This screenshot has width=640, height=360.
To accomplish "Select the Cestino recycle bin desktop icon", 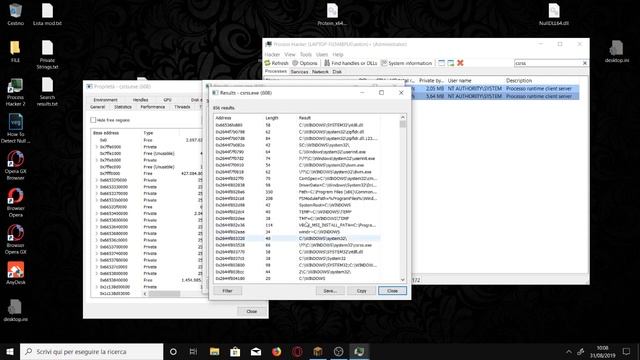I will [x=16, y=14].
